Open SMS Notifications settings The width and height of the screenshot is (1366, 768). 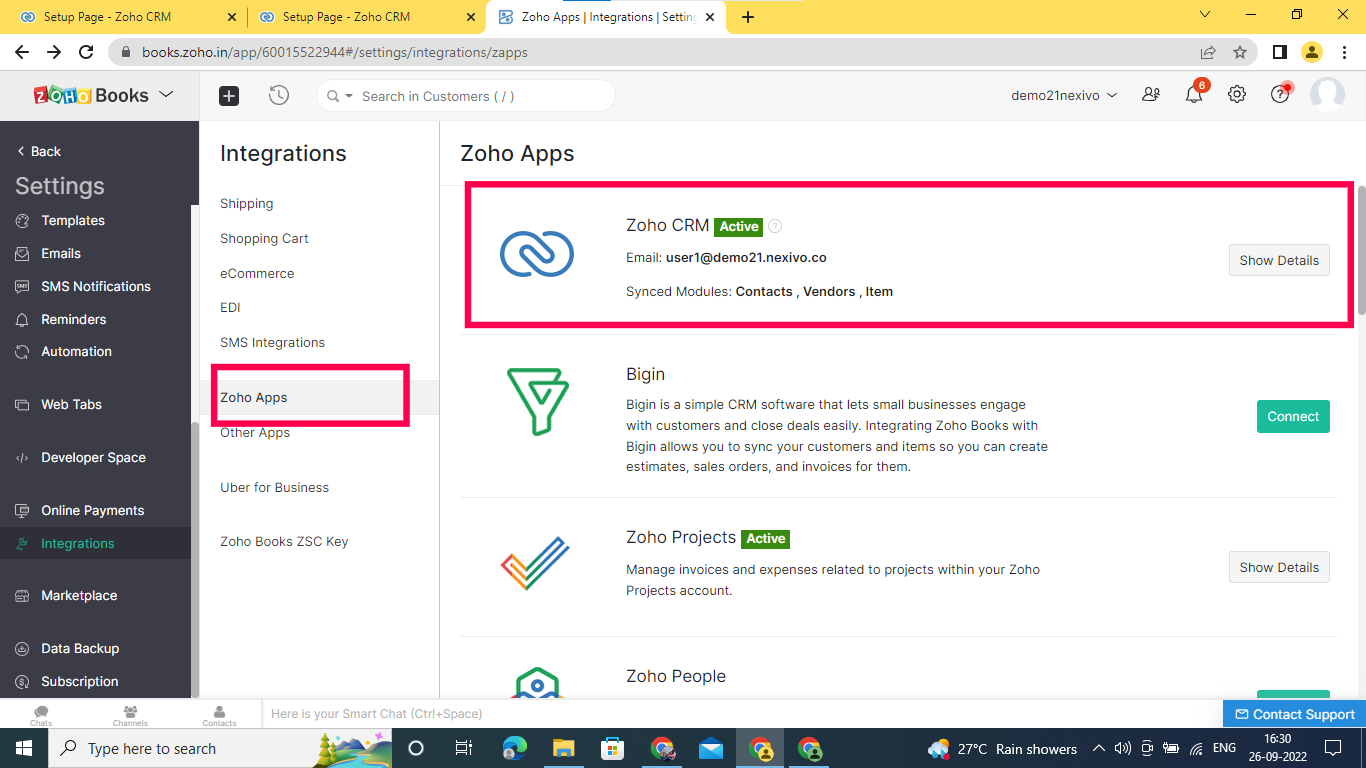click(95, 286)
